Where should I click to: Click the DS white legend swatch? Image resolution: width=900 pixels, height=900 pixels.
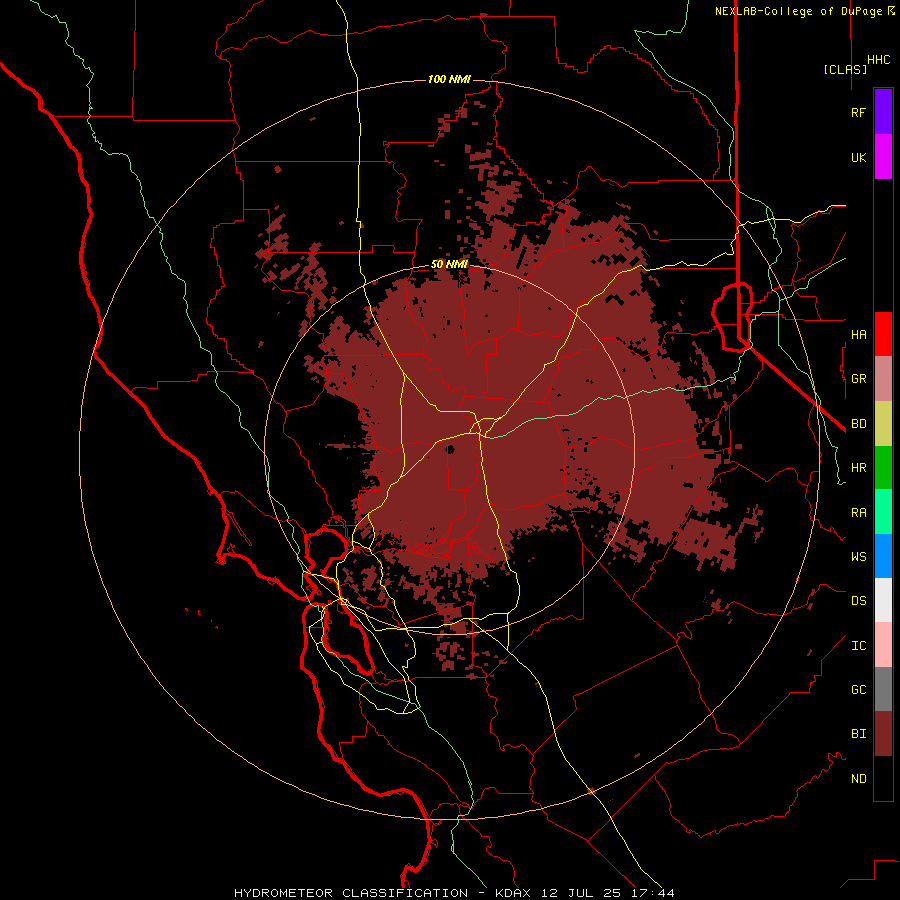point(883,600)
